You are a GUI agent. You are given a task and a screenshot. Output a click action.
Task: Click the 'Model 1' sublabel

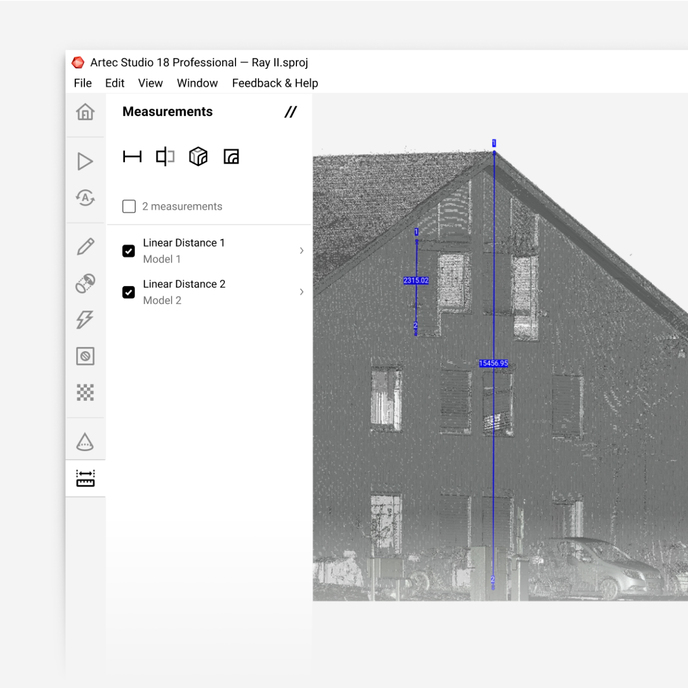(162, 259)
